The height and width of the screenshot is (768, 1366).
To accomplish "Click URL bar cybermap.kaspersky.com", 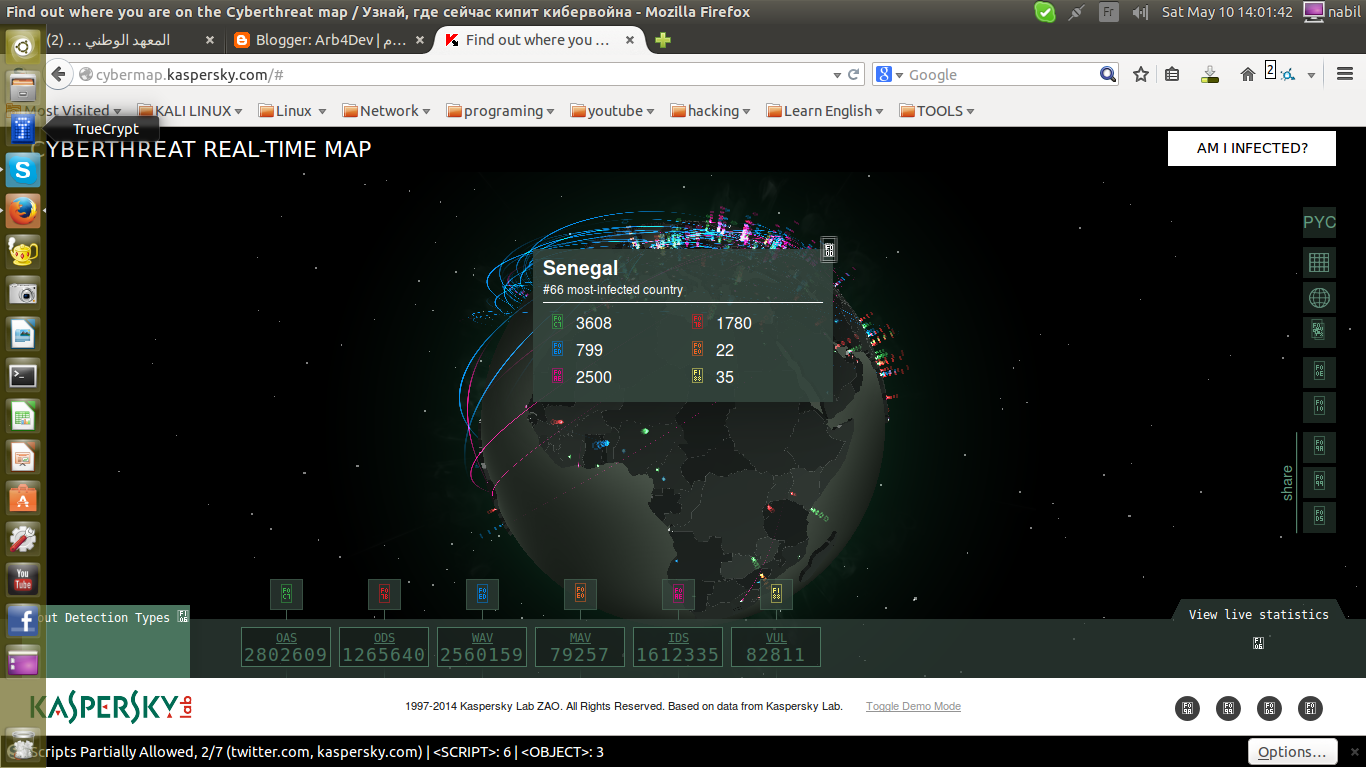I will coord(455,75).
